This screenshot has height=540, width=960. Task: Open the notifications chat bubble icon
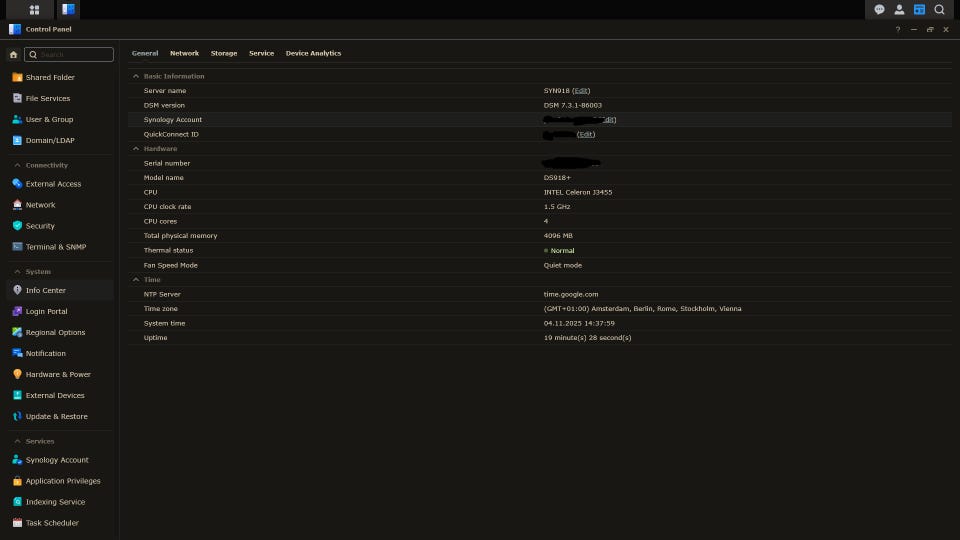[879, 10]
